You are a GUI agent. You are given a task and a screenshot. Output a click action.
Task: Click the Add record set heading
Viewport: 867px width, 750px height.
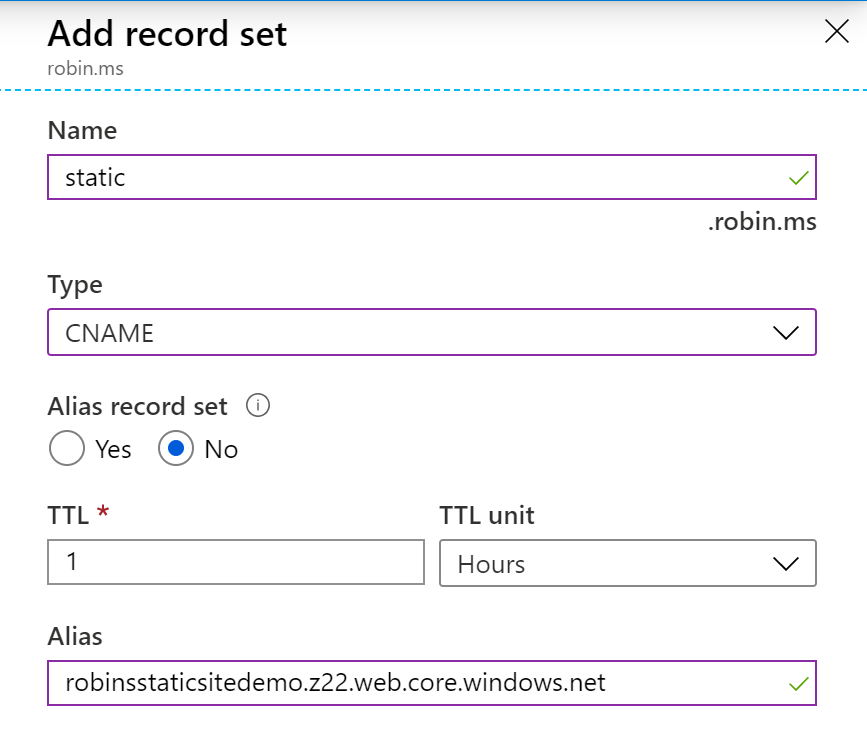[x=167, y=34]
